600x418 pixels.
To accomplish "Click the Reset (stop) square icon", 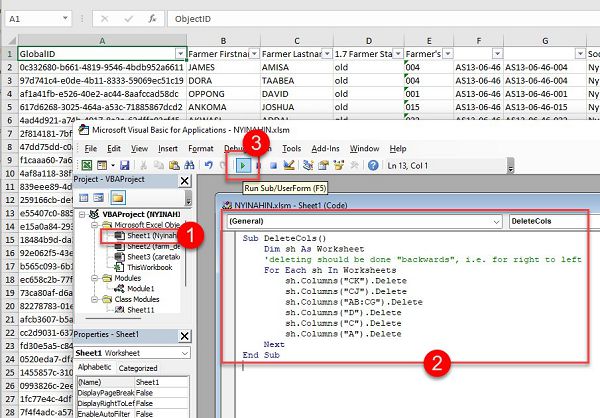I will point(273,165).
